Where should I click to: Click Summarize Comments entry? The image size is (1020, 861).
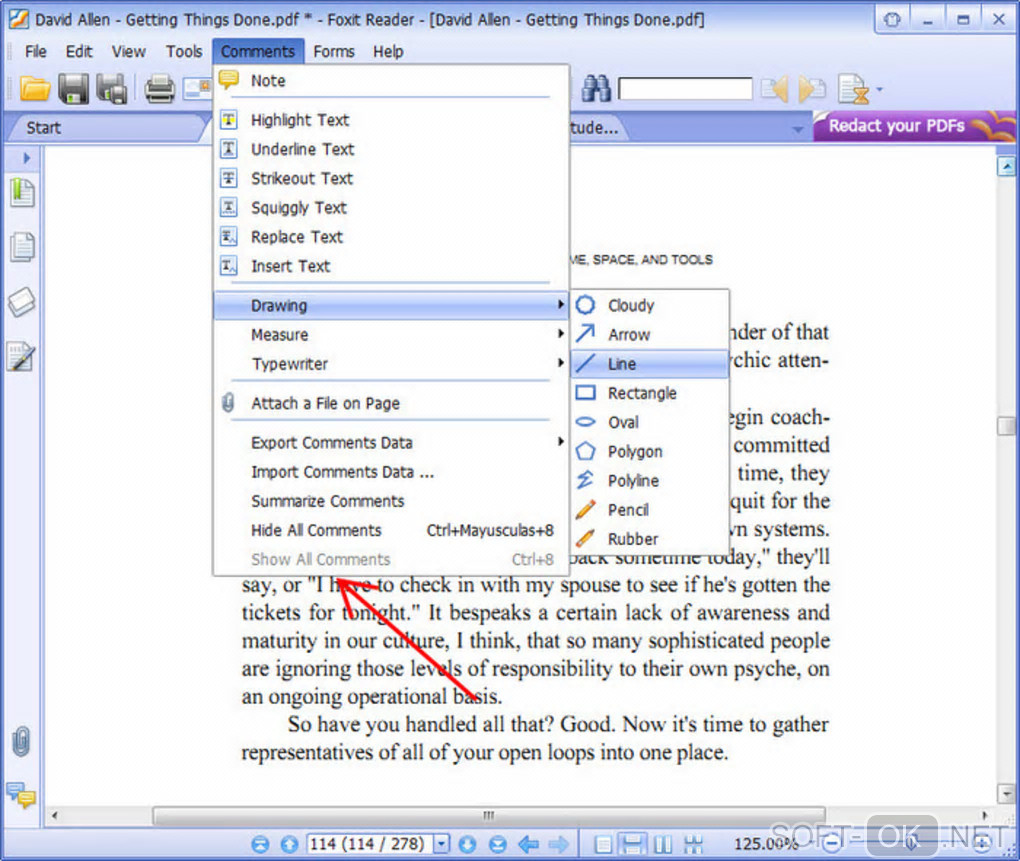390,501
